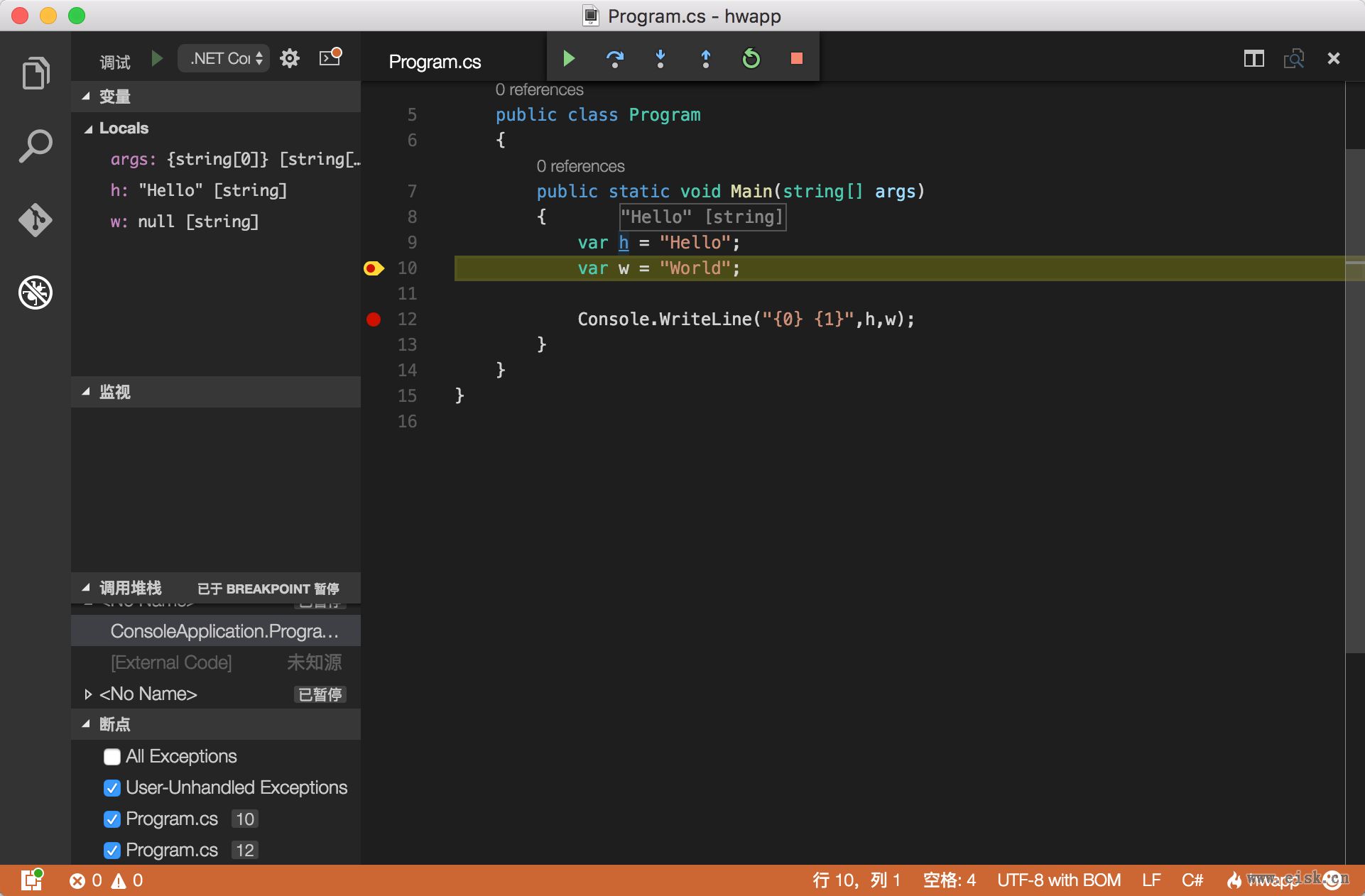Screen dimensions: 1365x896
Task: Click the Step Out arrow icon
Action: click(x=705, y=58)
